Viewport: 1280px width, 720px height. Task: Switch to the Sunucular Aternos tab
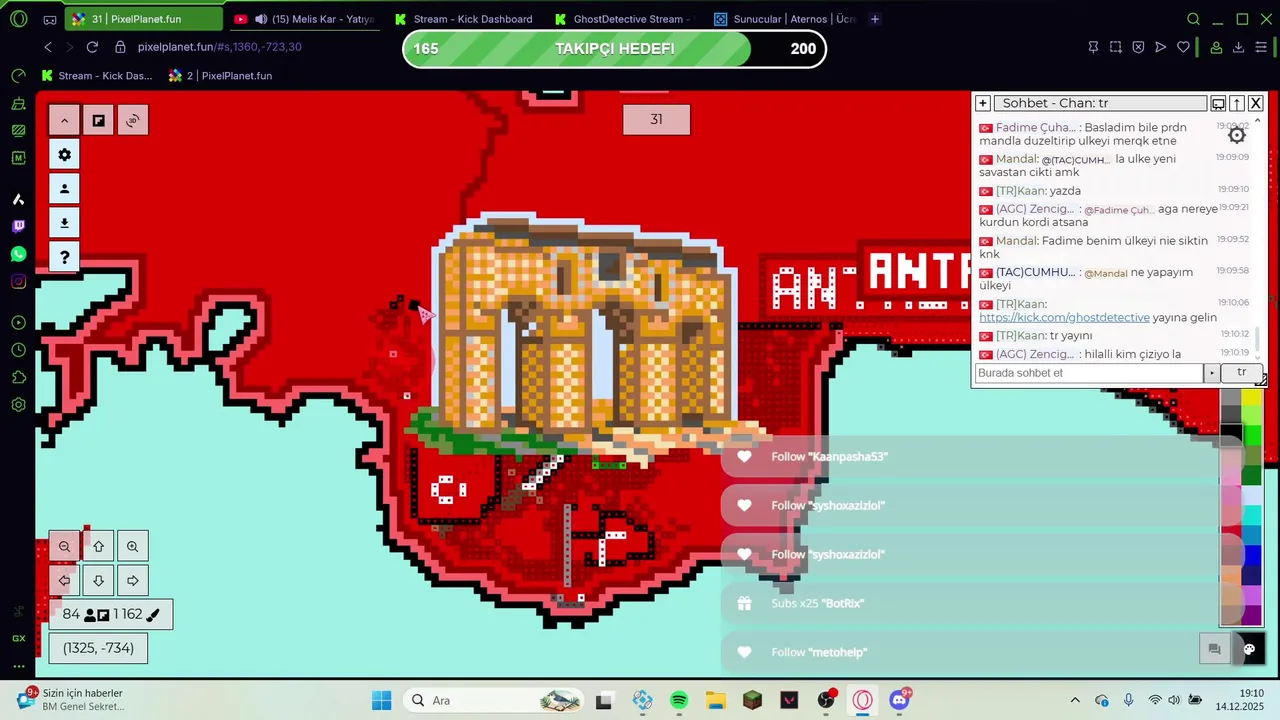[x=784, y=19]
